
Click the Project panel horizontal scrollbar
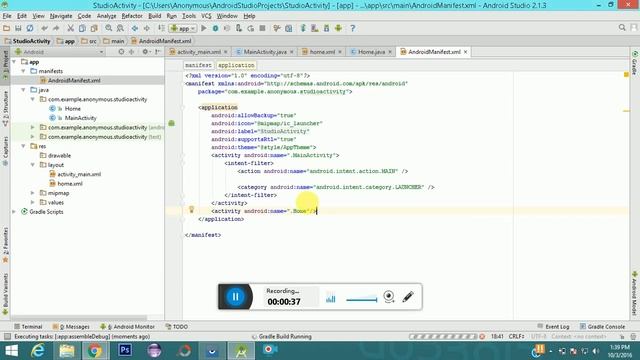pyautogui.click(x=78, y=317)
